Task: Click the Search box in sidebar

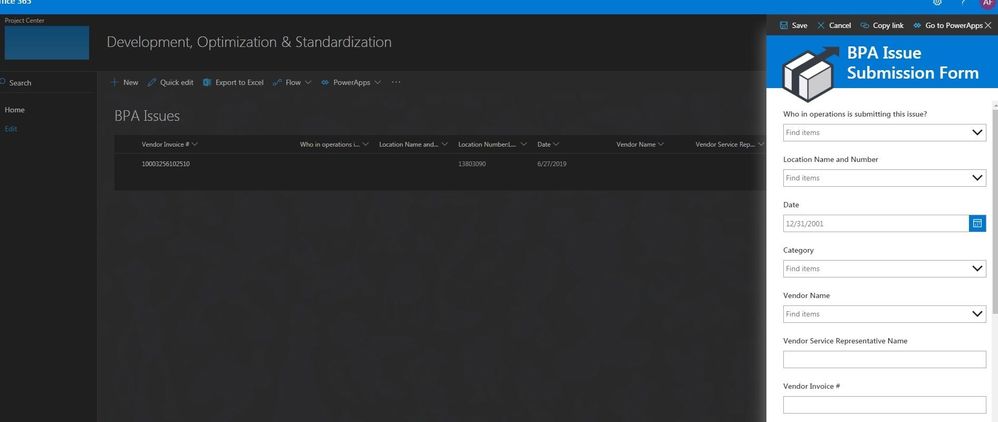Action: (48, 83)
